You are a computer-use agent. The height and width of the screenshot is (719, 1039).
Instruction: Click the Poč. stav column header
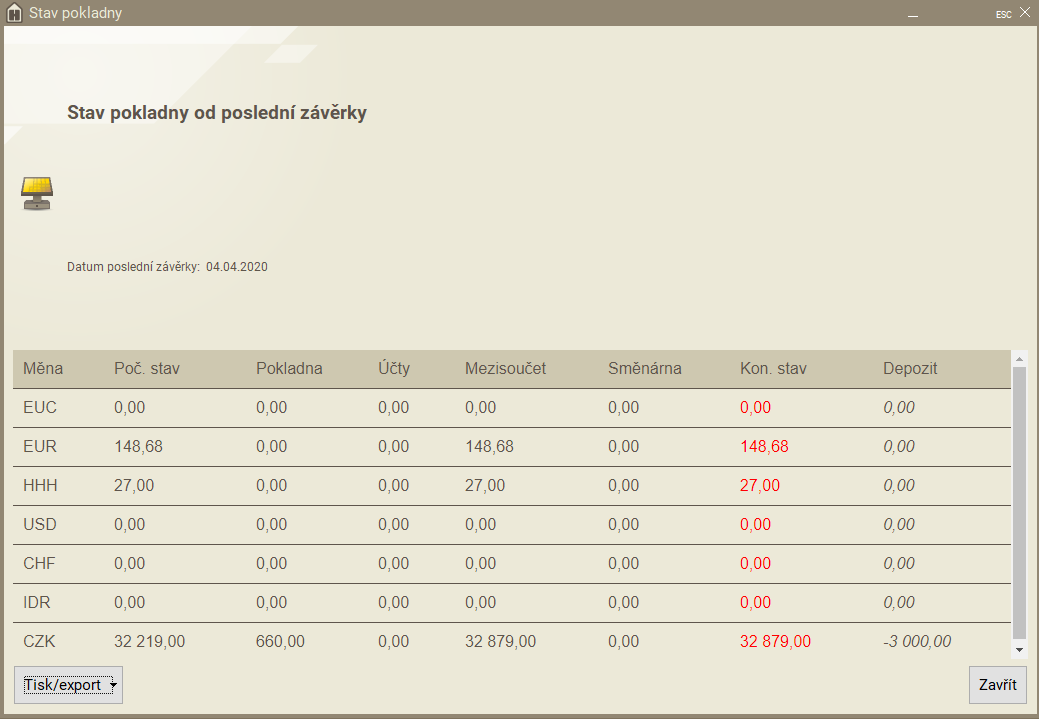pos(147,368)
